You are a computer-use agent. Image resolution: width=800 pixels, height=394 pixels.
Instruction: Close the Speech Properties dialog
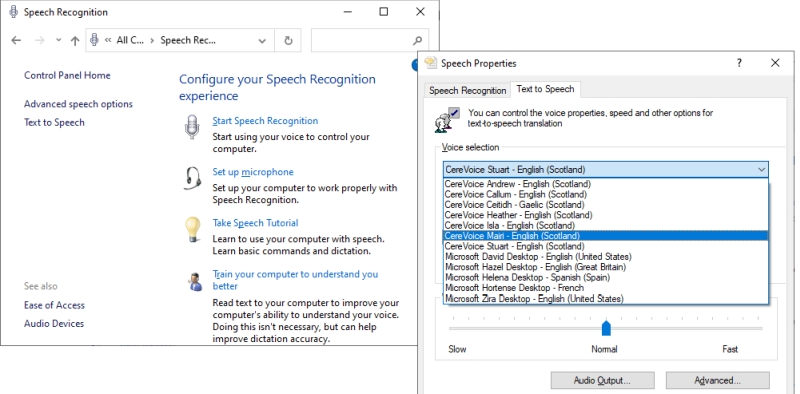click(x=775, y=63)
